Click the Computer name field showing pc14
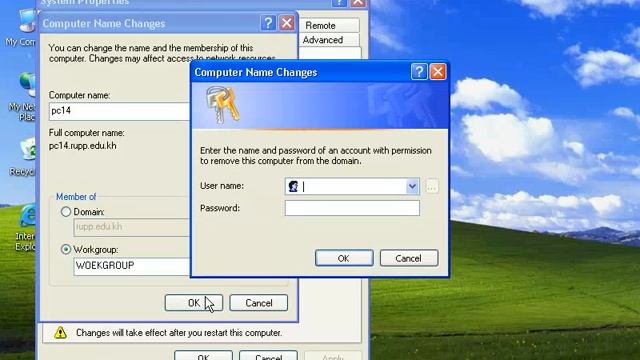This screenshot has width=640, height=360. [120, 111]
